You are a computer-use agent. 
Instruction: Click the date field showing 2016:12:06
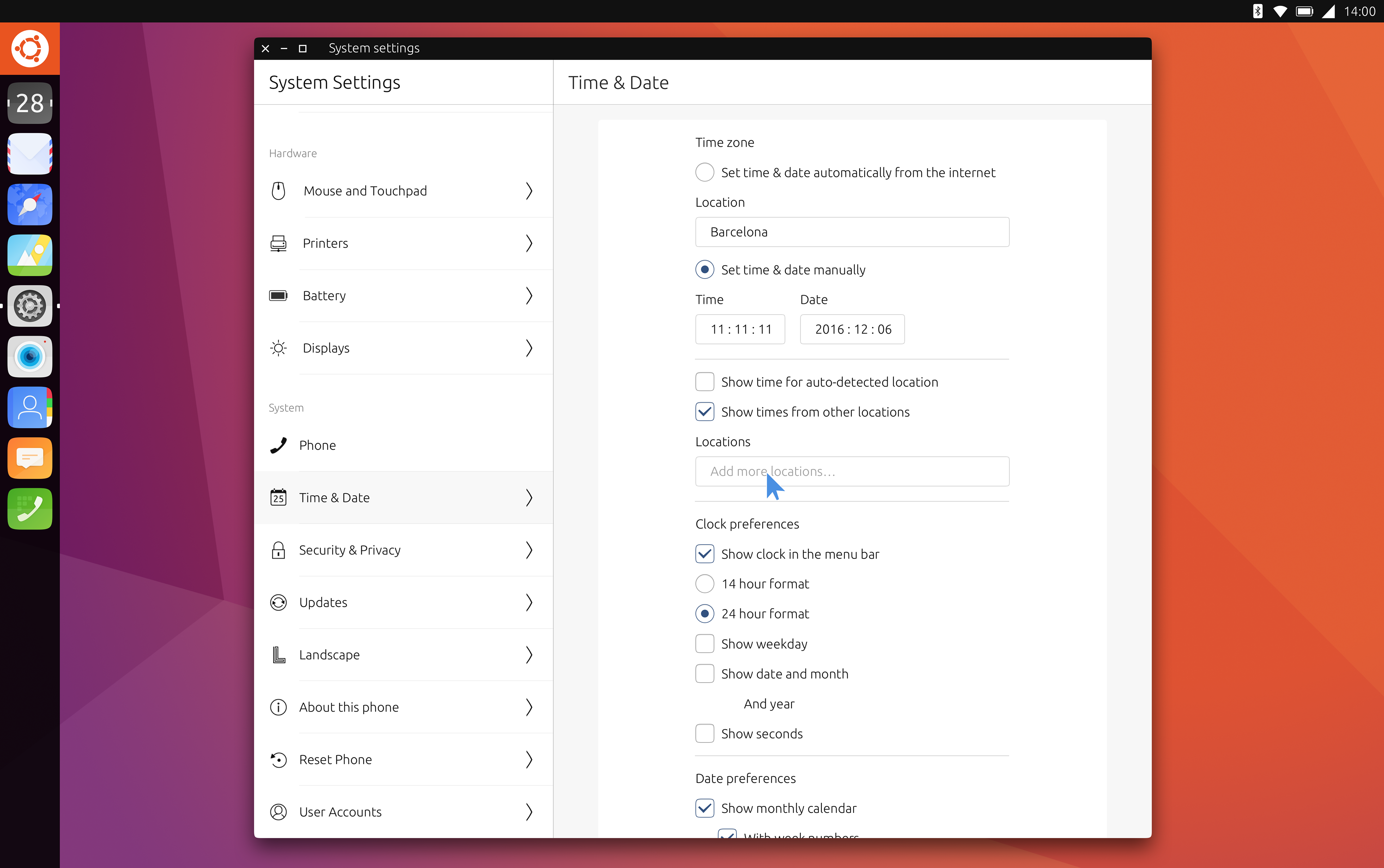tap(852, 329)
